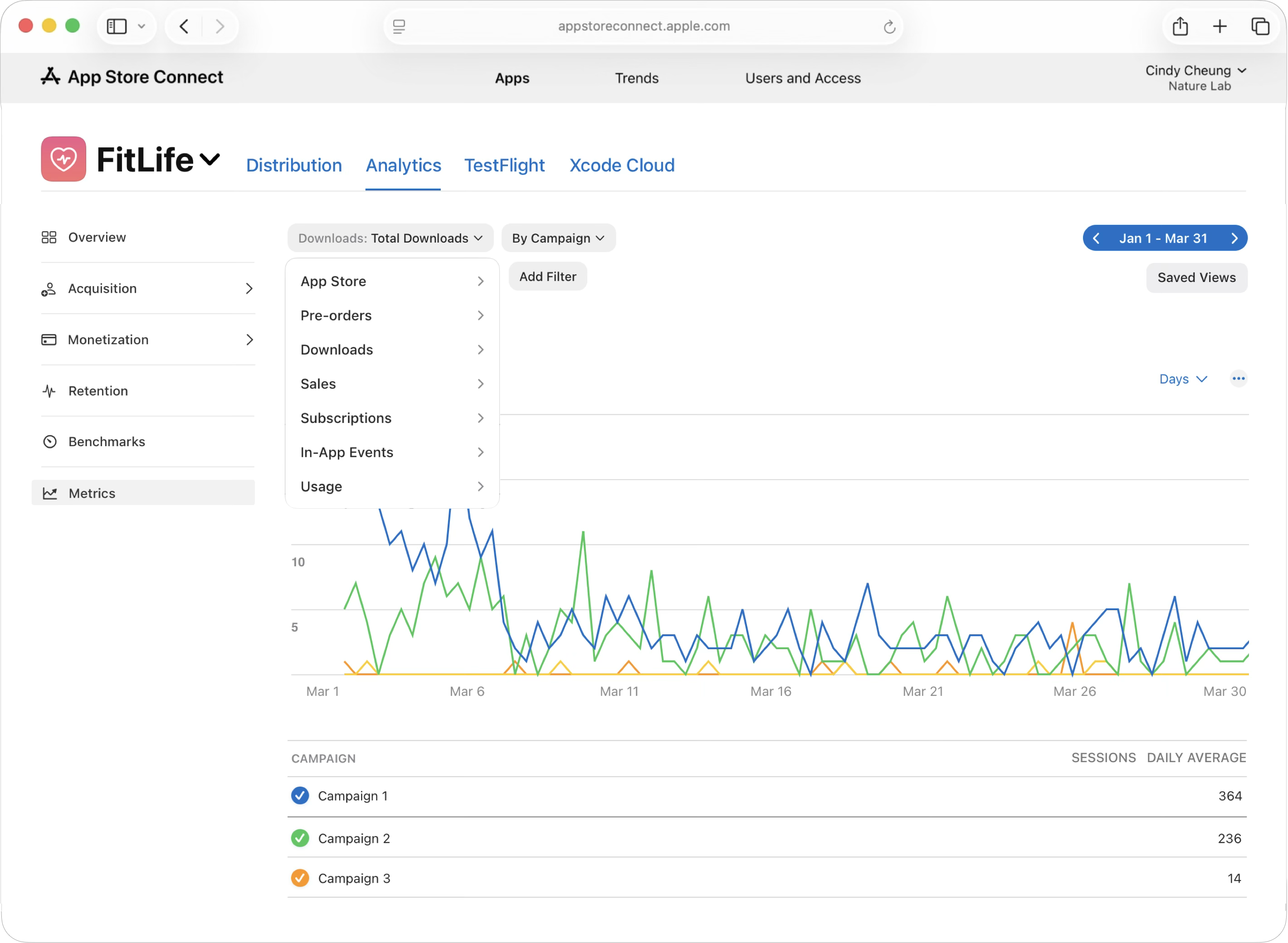
Task: Open new tab with plus icon
Action: tap(1220, 26)
